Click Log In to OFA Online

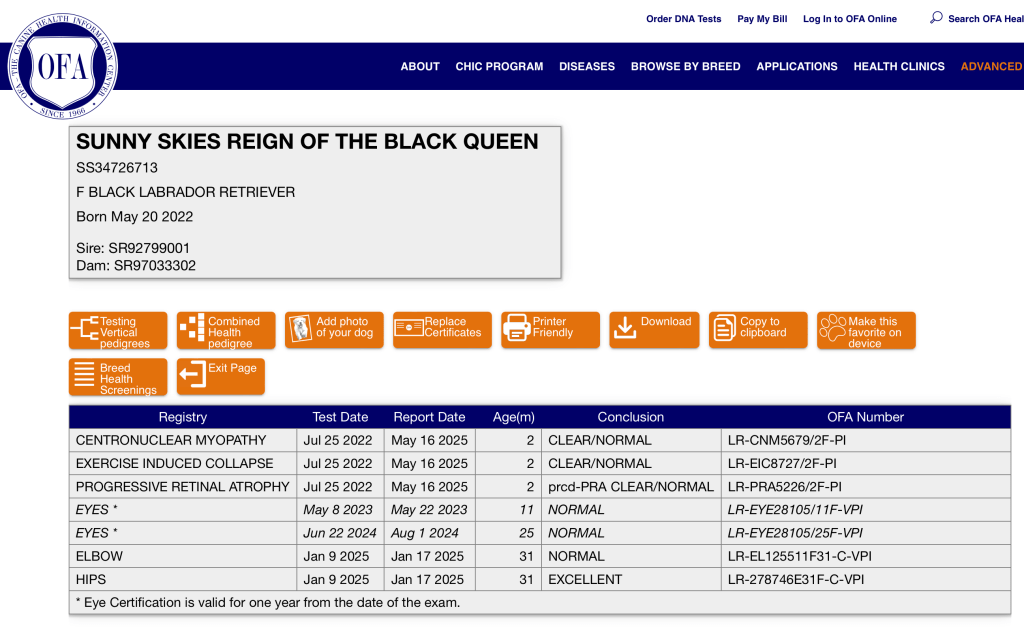(849, 19)
